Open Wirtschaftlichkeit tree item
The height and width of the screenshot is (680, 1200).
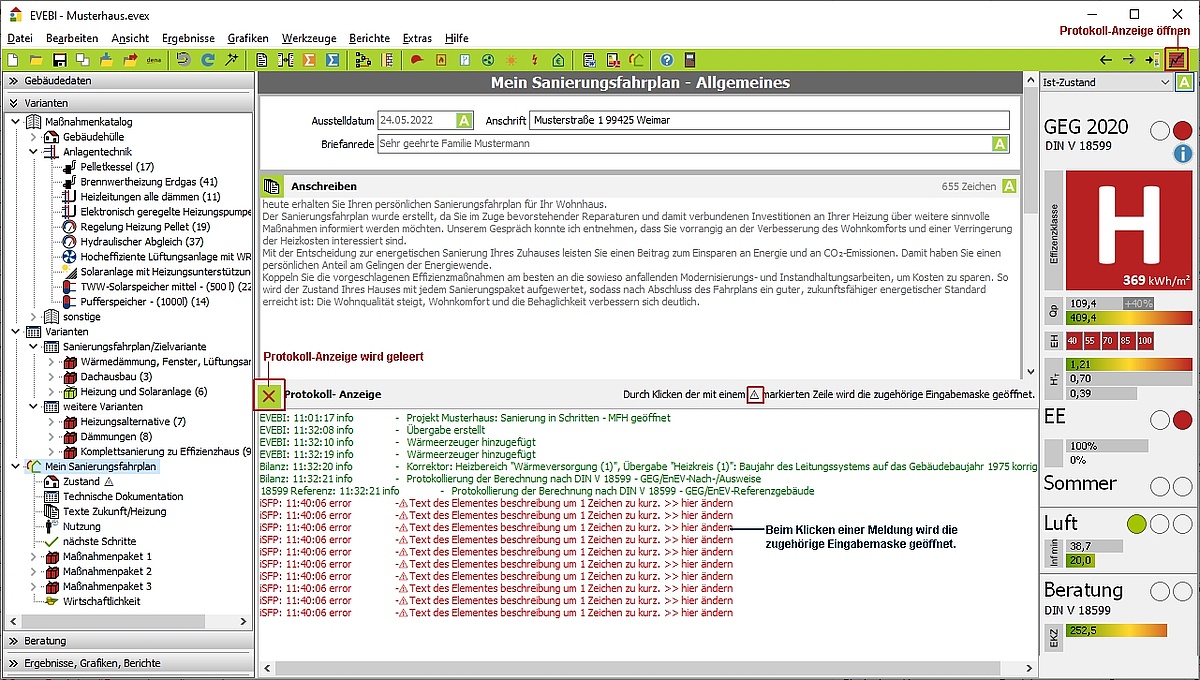[101, 601]
